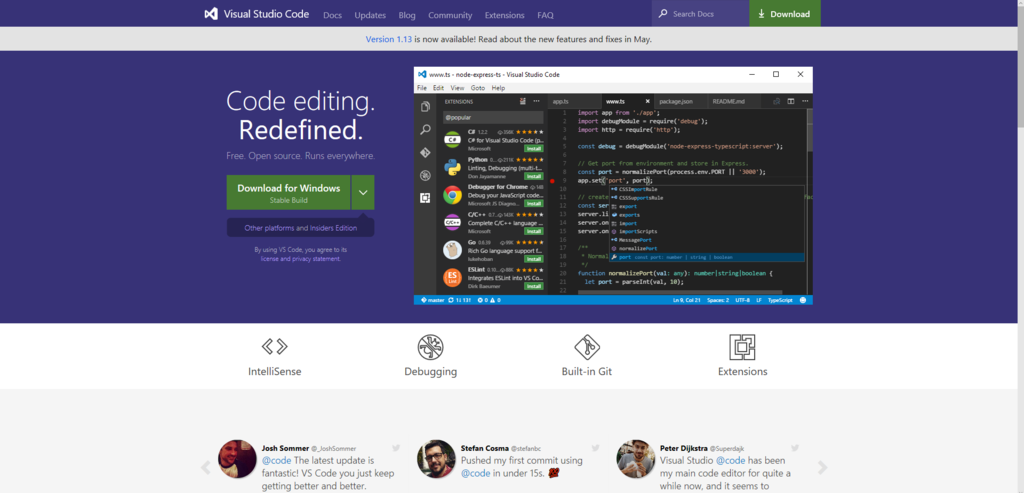Image resolution: width=1024 pixels, height=493 pixels.
Task: Open Search icon in VS Code activity bar
Action: (425, 130)
